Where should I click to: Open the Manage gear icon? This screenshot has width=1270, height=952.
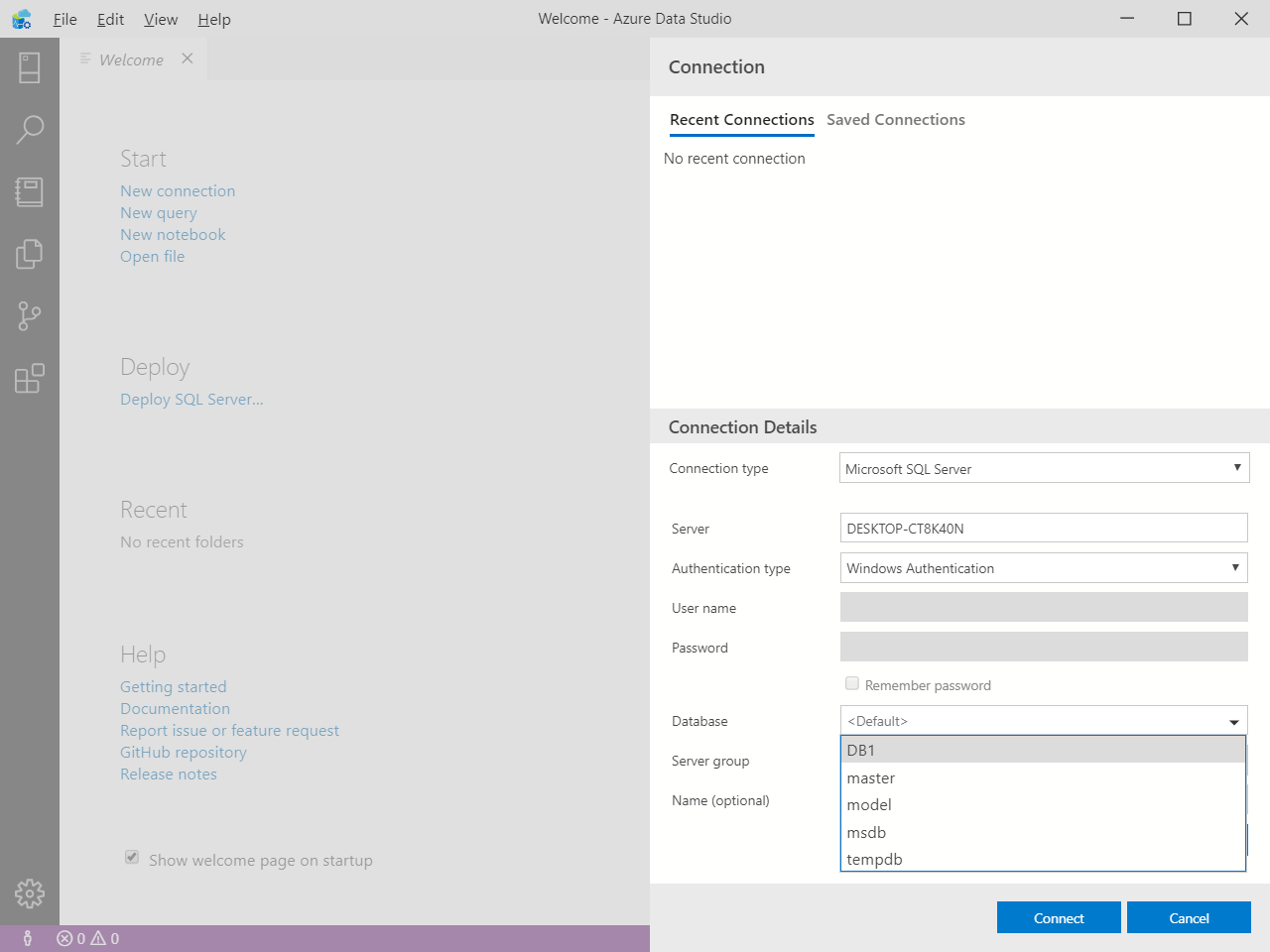point(30,893)
